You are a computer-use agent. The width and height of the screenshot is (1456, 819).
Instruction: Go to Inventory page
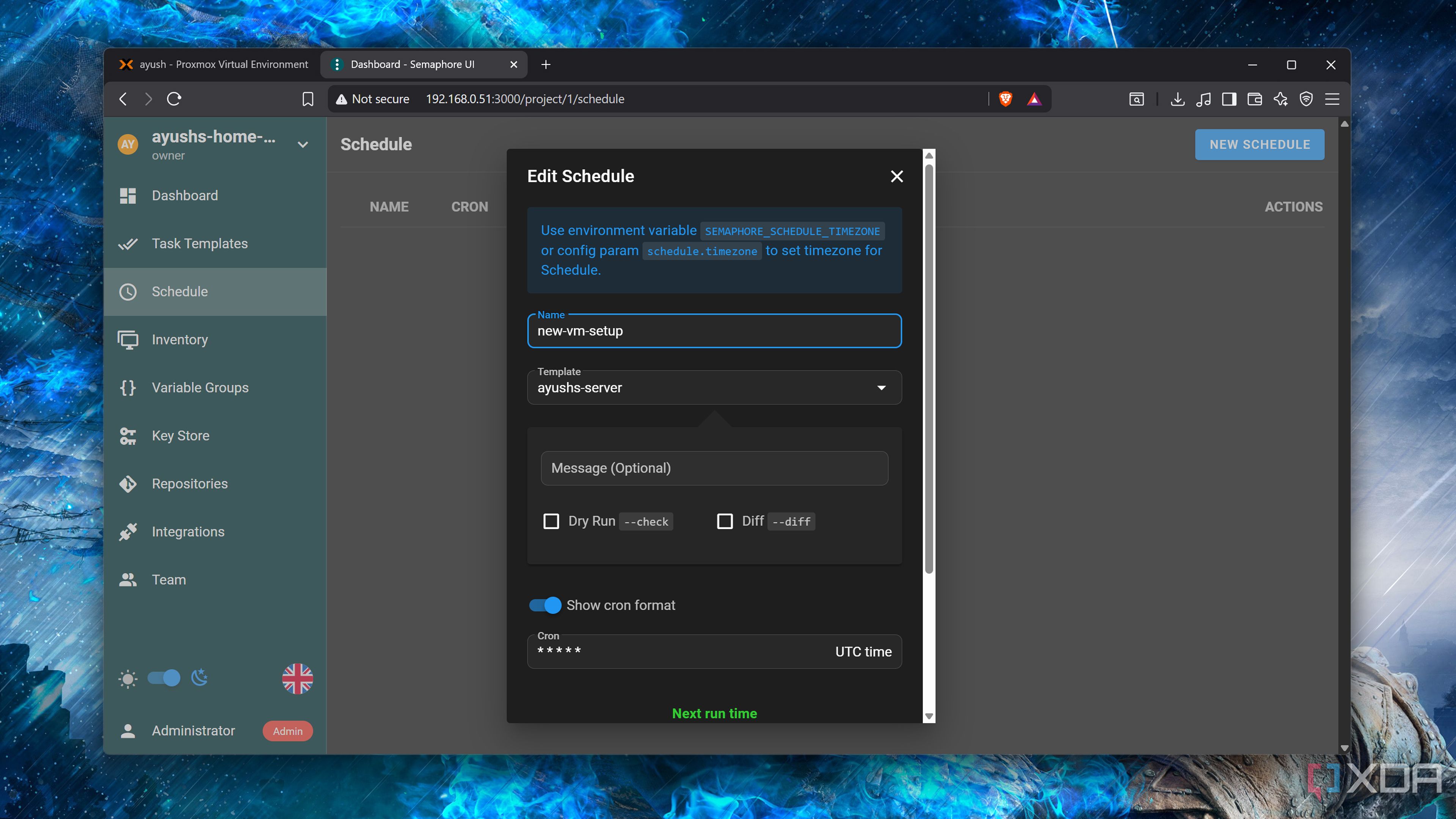215,340
